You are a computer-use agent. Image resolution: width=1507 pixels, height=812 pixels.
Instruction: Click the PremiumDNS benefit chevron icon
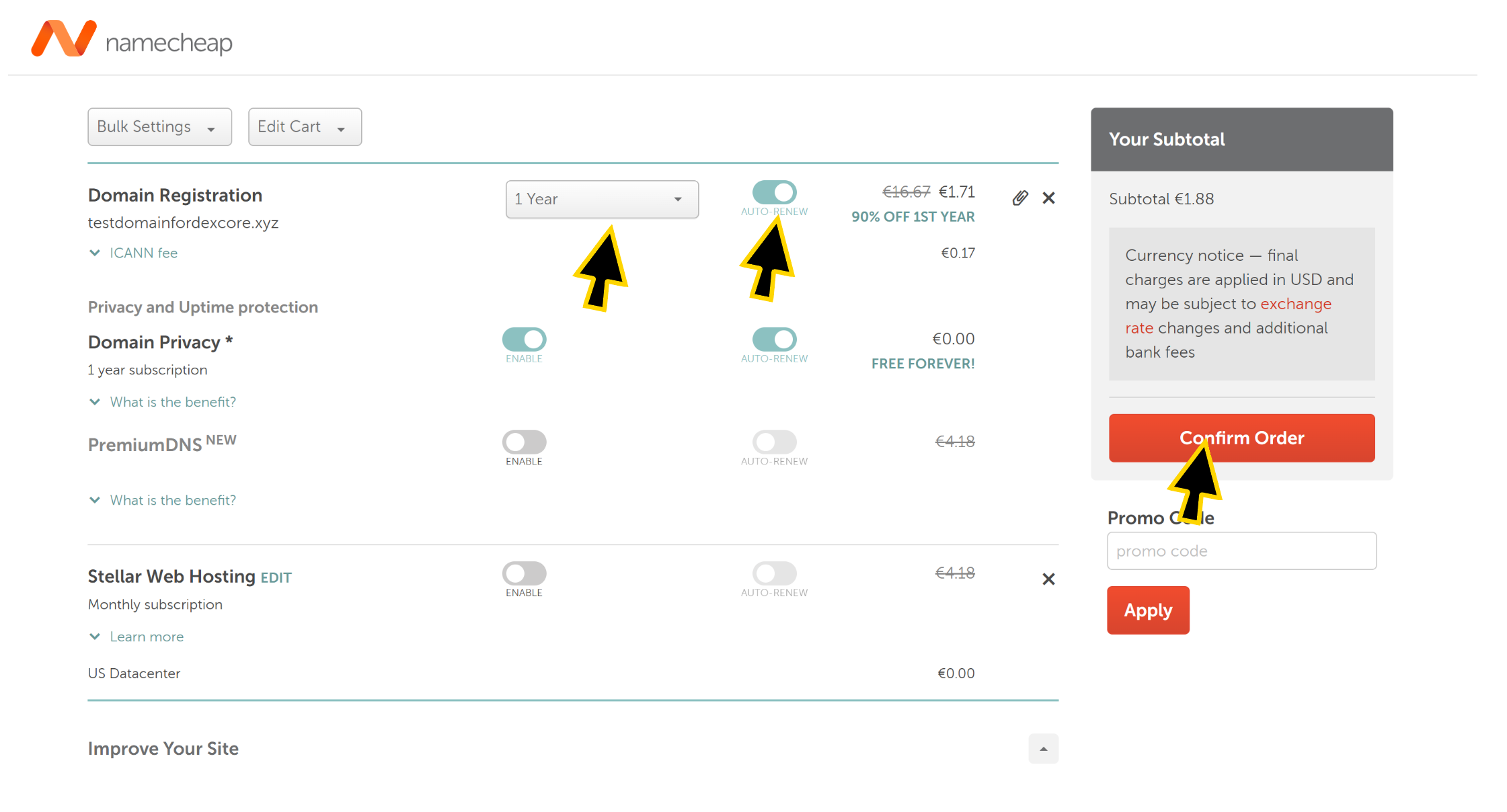[x=95, y=500]
